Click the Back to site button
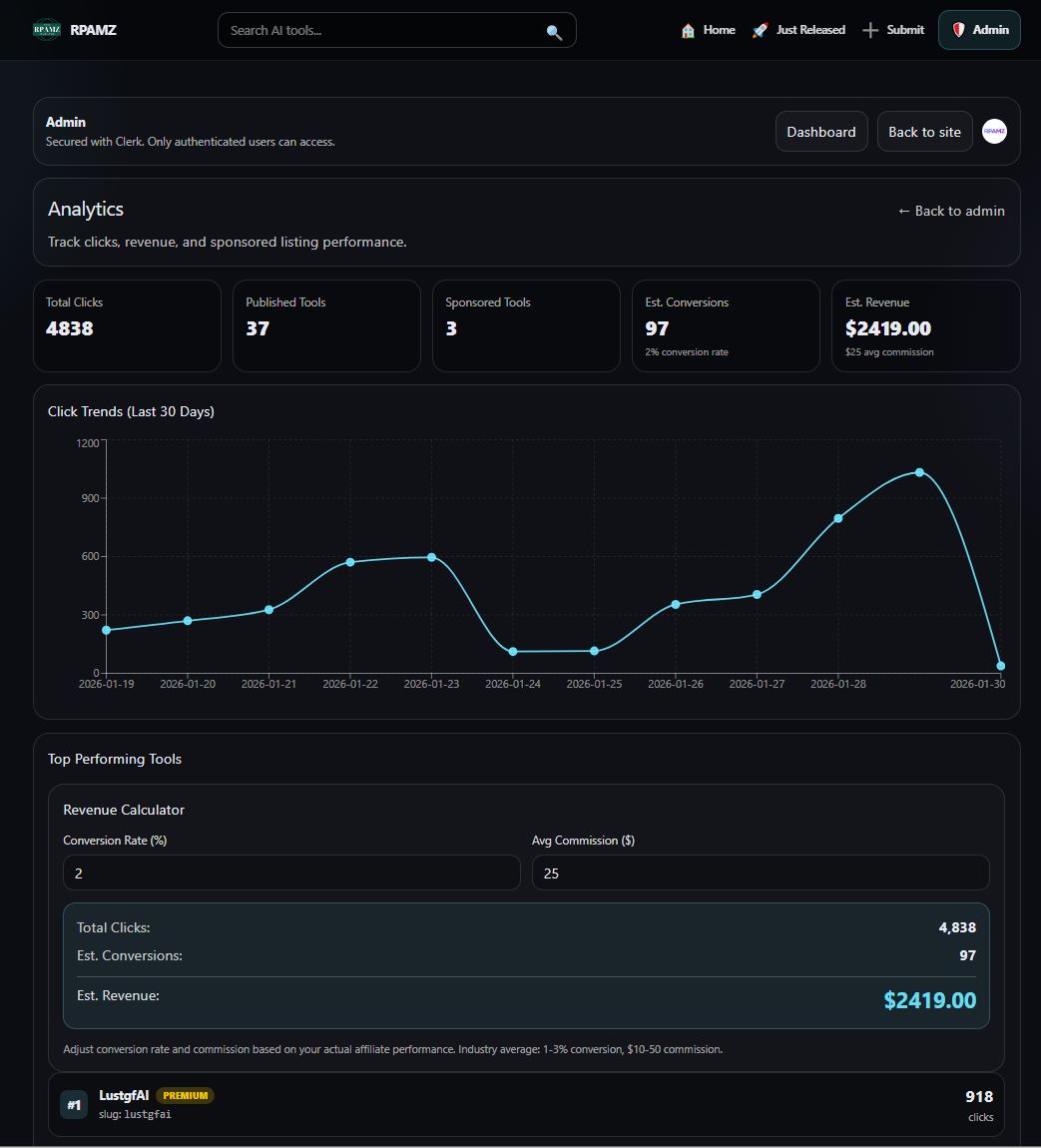Viewport: 1041px width, 1148px height. click(x=924, y=132)
